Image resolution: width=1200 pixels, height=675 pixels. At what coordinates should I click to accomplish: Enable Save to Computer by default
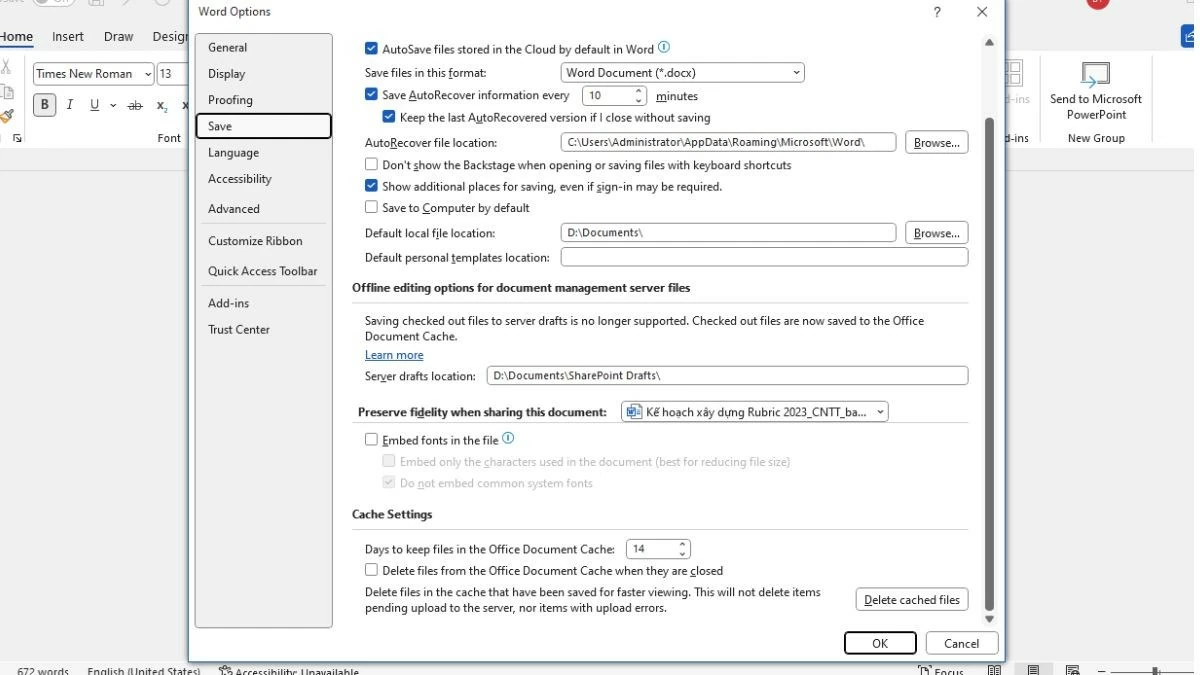(372, 208)
